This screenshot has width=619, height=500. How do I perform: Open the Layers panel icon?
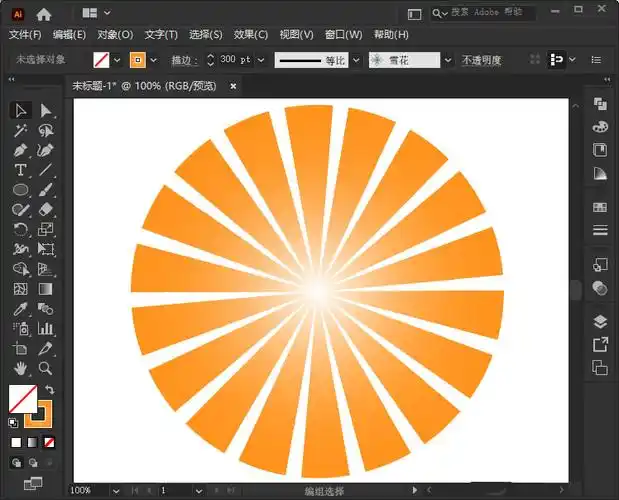pyautogui.click(x=600, y=321)
